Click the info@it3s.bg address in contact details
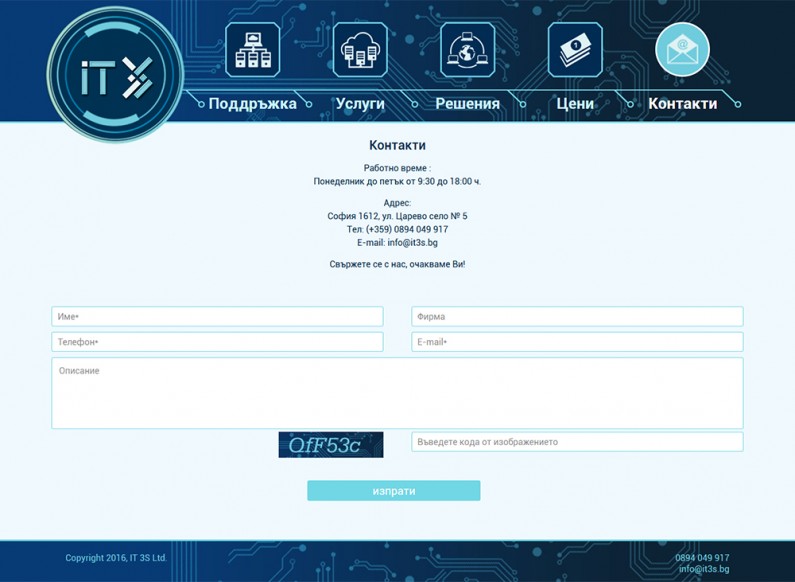This screenshot has height=582, width=795. click(412, 242)
